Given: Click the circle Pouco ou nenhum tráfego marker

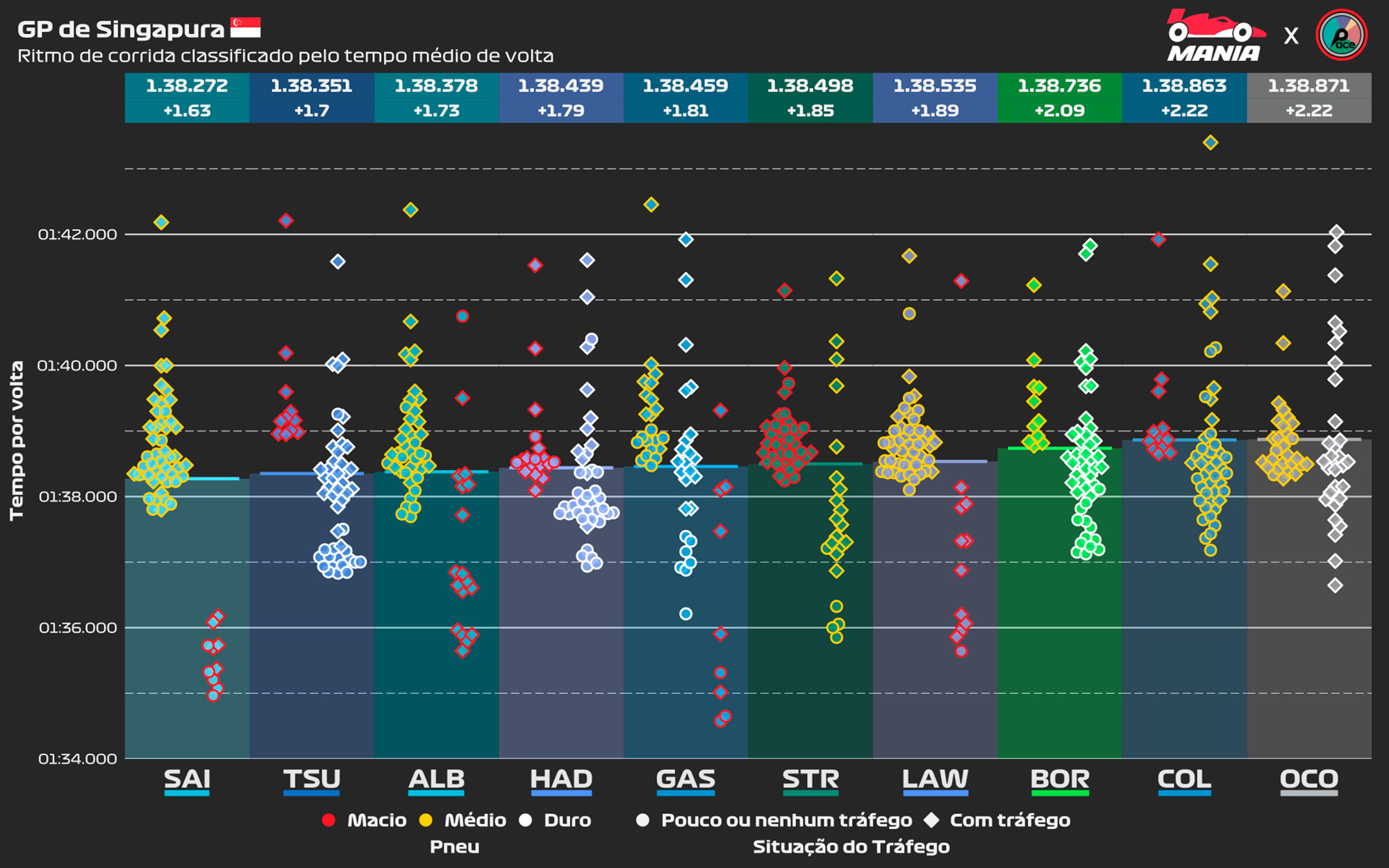Looking at the screenshot, I should pyautogui.click(x=643, y=820).
